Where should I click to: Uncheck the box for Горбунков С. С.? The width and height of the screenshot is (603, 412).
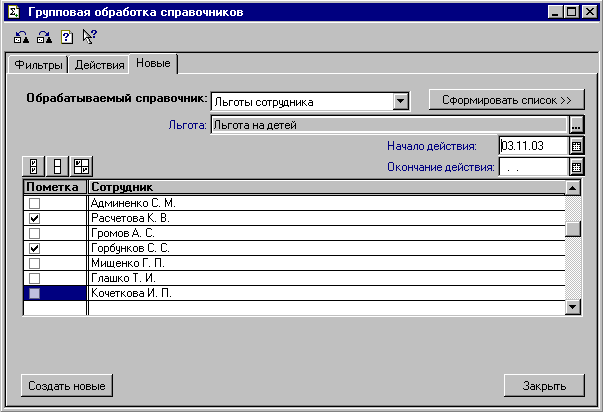click(34, 248)
